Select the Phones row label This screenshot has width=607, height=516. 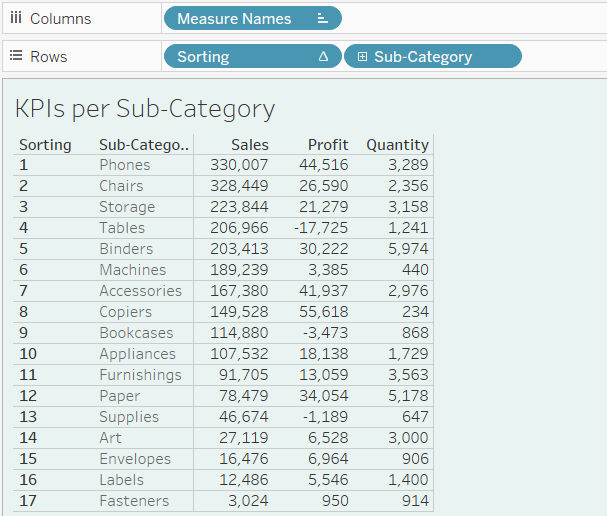coord(125,165)
